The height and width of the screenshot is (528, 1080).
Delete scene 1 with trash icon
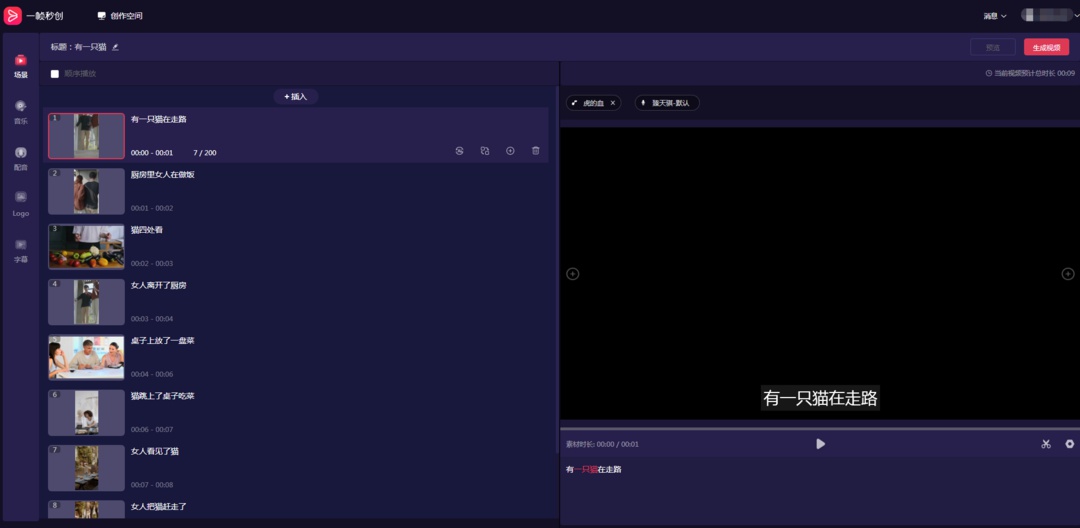point(536,151)
